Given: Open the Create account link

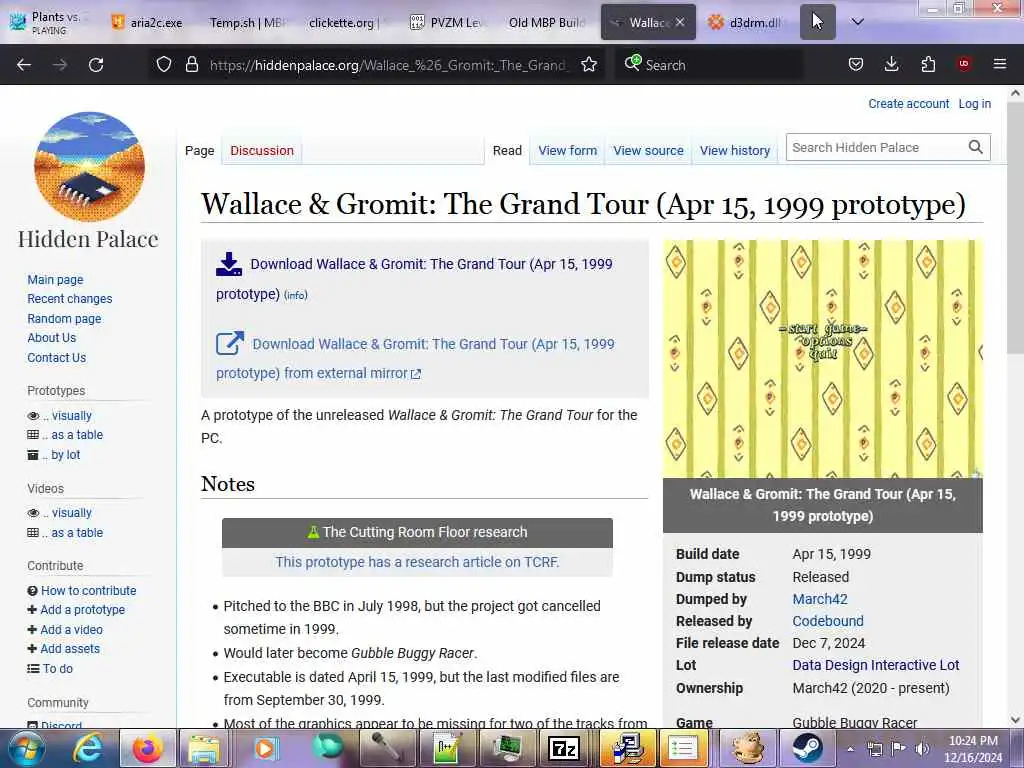Looking at the screenshot, I should click(908, 104).
